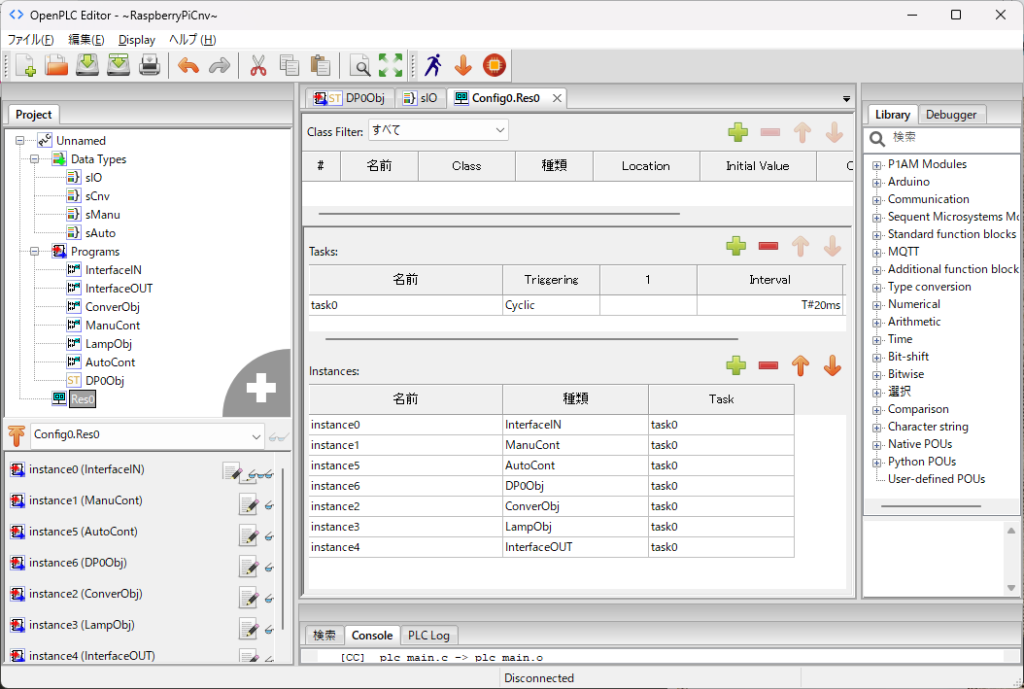Switch to the 検索 bottom tab
The image size is (1024, 689).
click(325, 635)
